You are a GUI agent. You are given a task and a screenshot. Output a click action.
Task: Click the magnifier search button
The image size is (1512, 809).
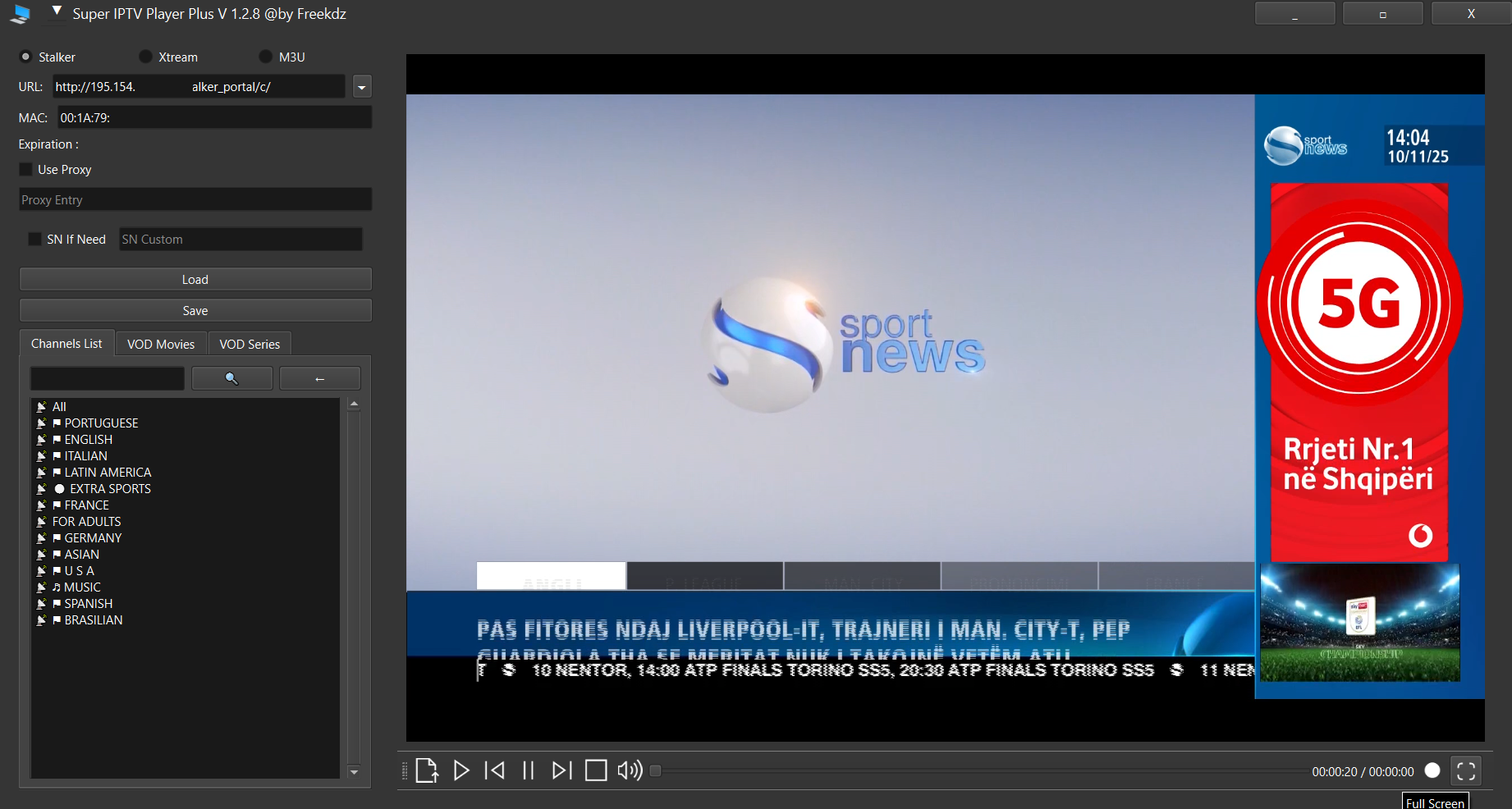pos(231,378)
